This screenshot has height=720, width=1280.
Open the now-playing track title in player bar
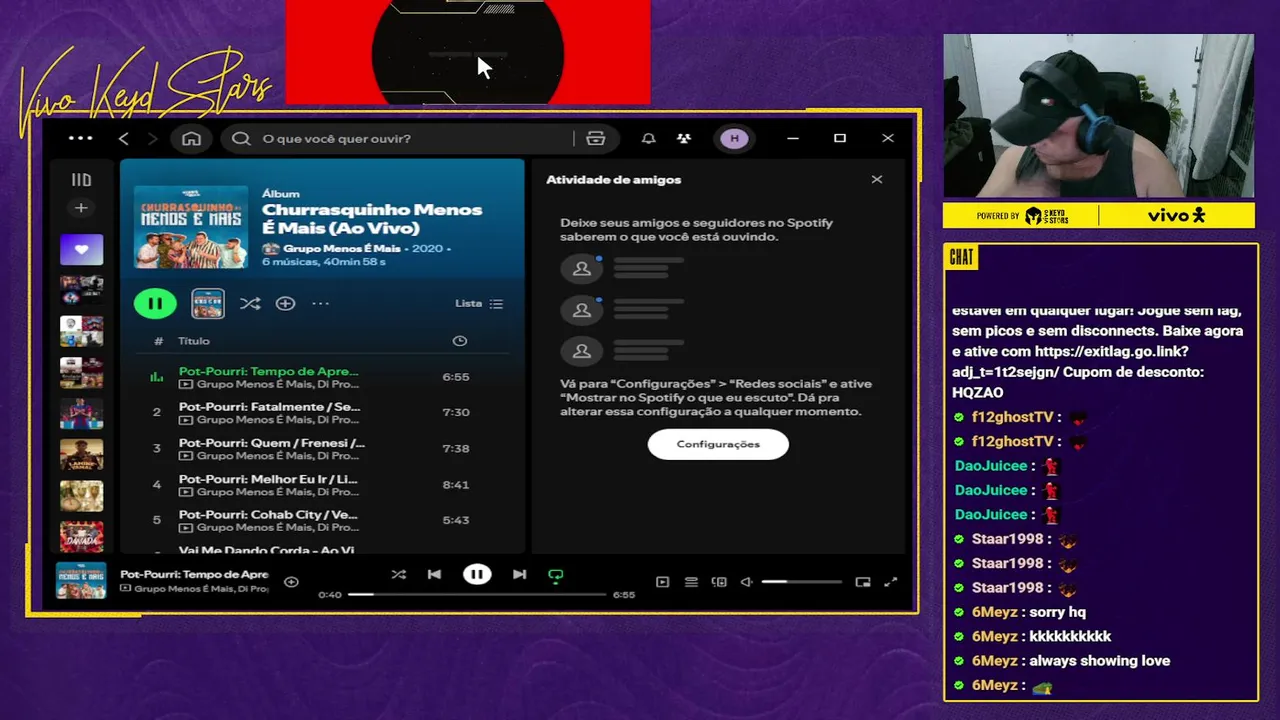[x=194, y=574]
